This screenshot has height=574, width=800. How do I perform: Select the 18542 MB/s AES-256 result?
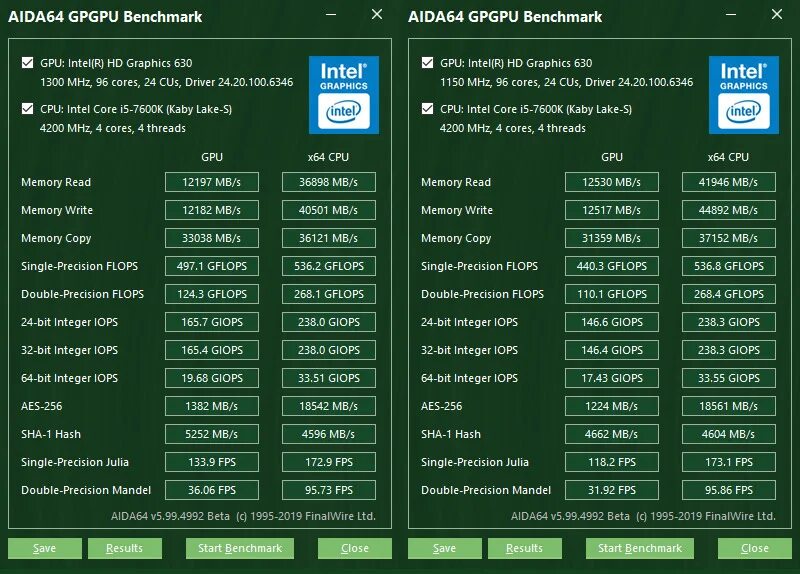329,406
